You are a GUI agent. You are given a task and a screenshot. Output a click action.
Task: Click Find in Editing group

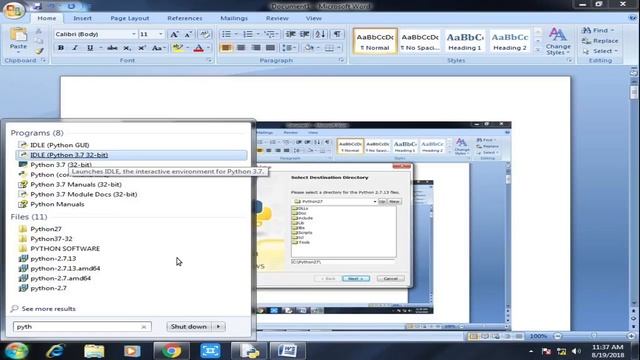click(x=598, y=30)
